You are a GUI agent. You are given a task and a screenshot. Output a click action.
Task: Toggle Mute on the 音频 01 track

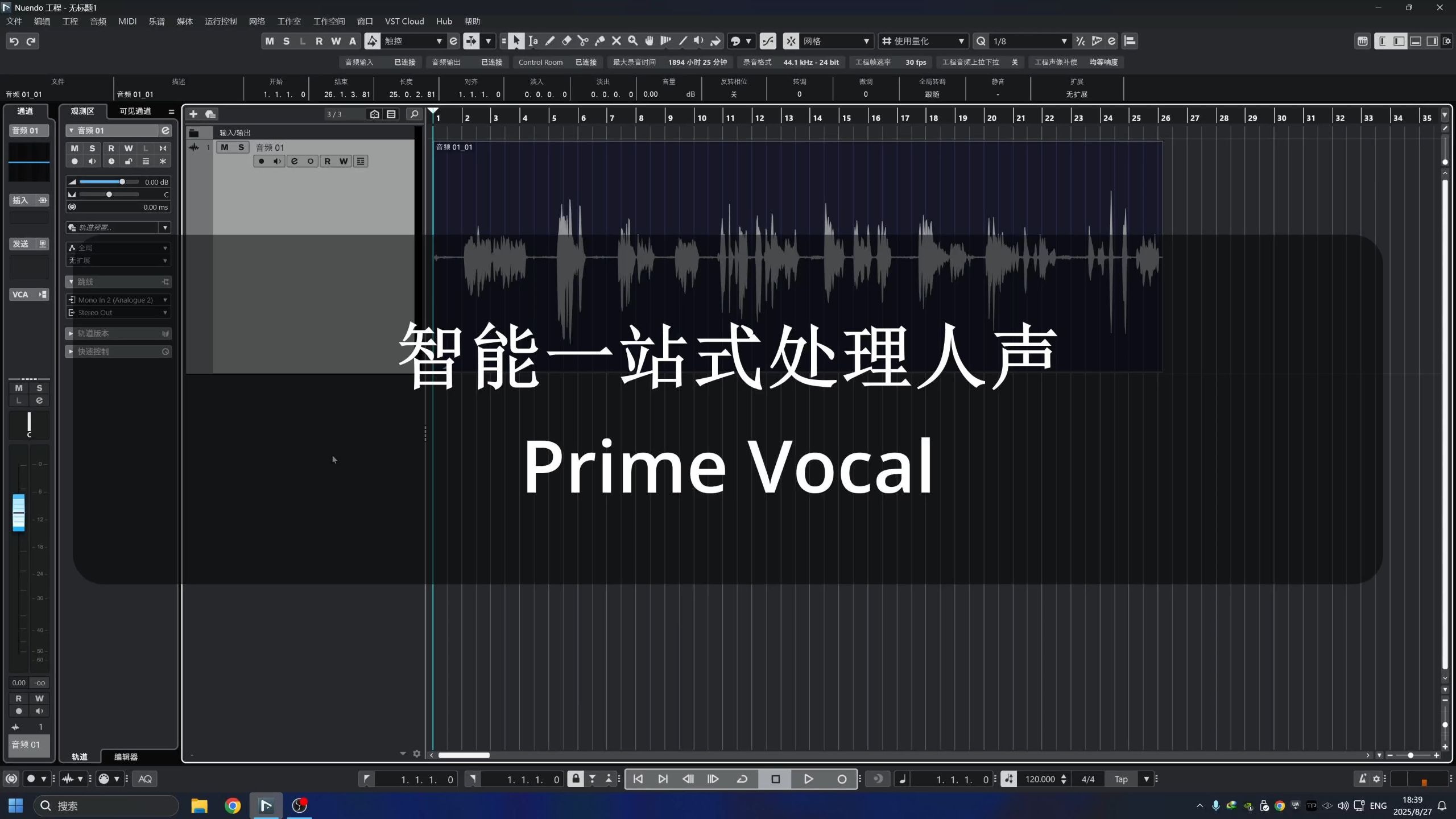coord(225,147)
